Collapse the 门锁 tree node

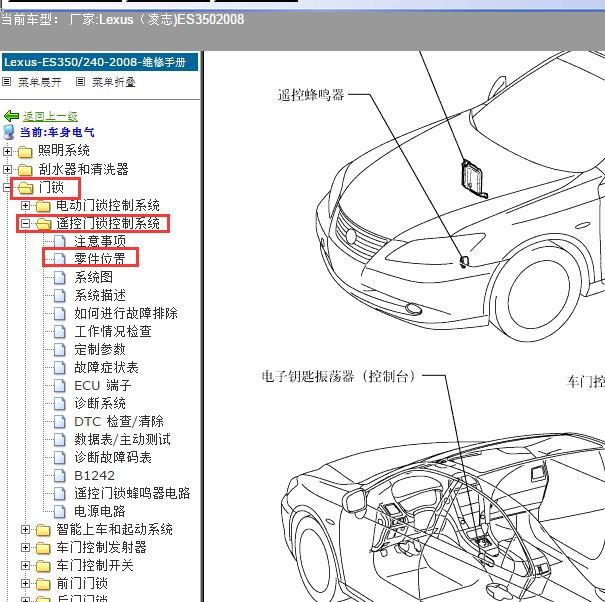[x=7, y=188]
